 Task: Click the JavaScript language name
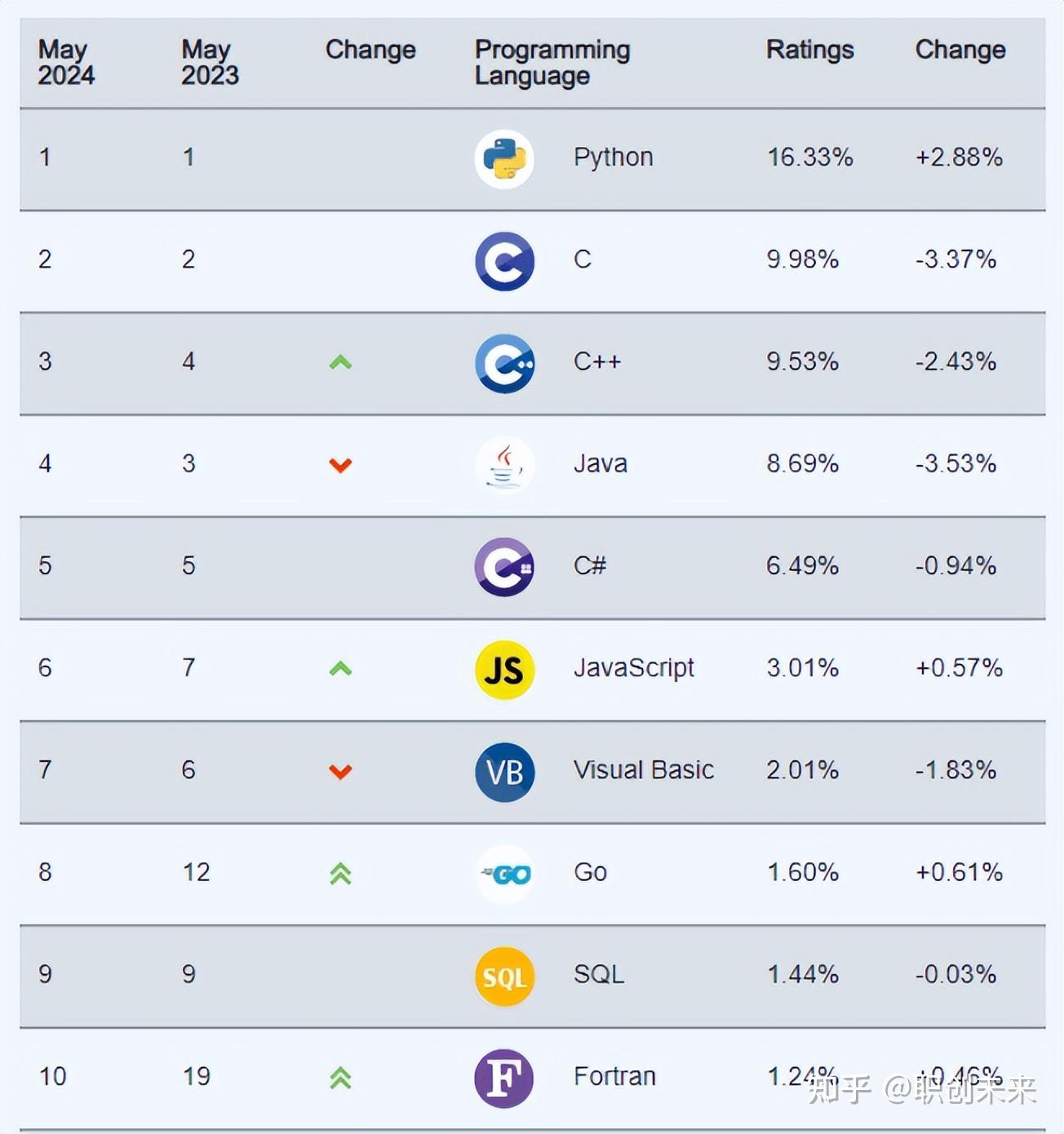pyautogui.click(x=633, y=667)
